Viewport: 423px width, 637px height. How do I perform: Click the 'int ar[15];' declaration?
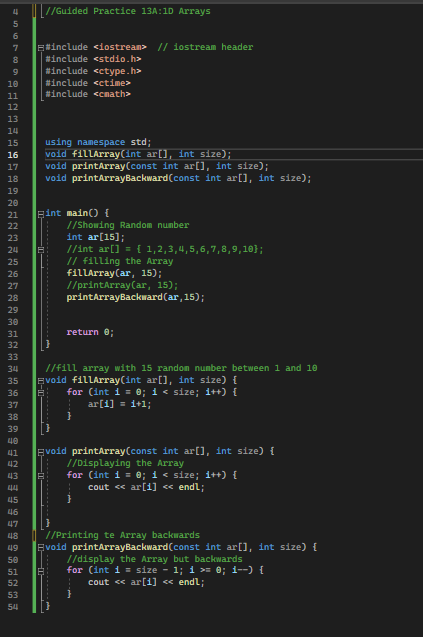point(95,237)
